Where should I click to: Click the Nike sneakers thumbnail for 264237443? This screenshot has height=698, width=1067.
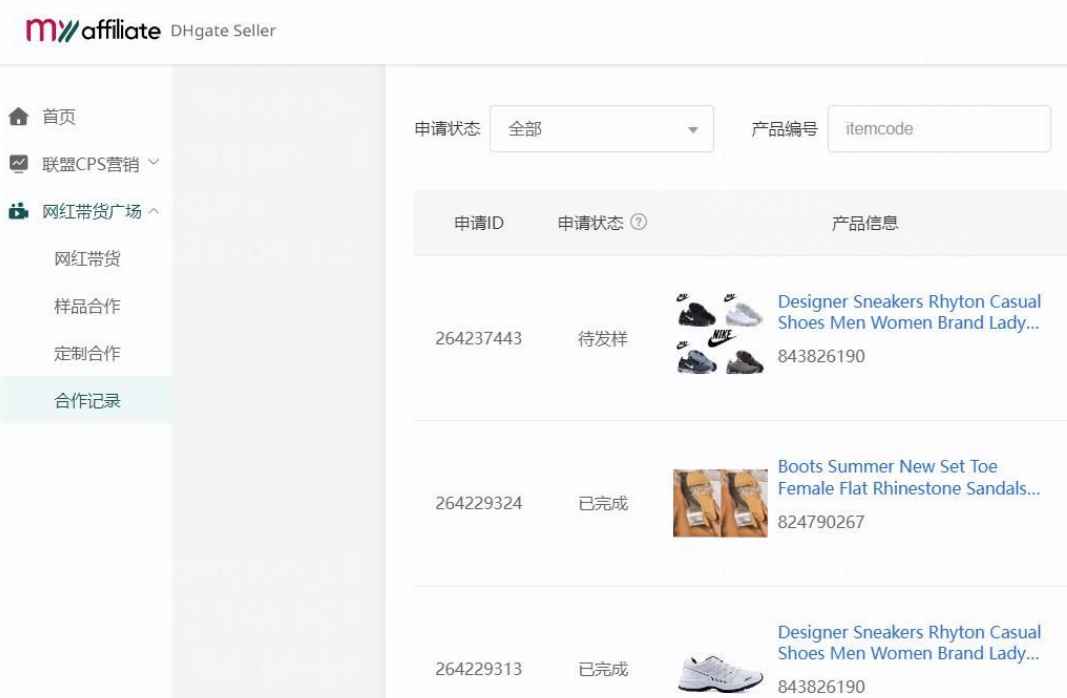click(720, 333)
